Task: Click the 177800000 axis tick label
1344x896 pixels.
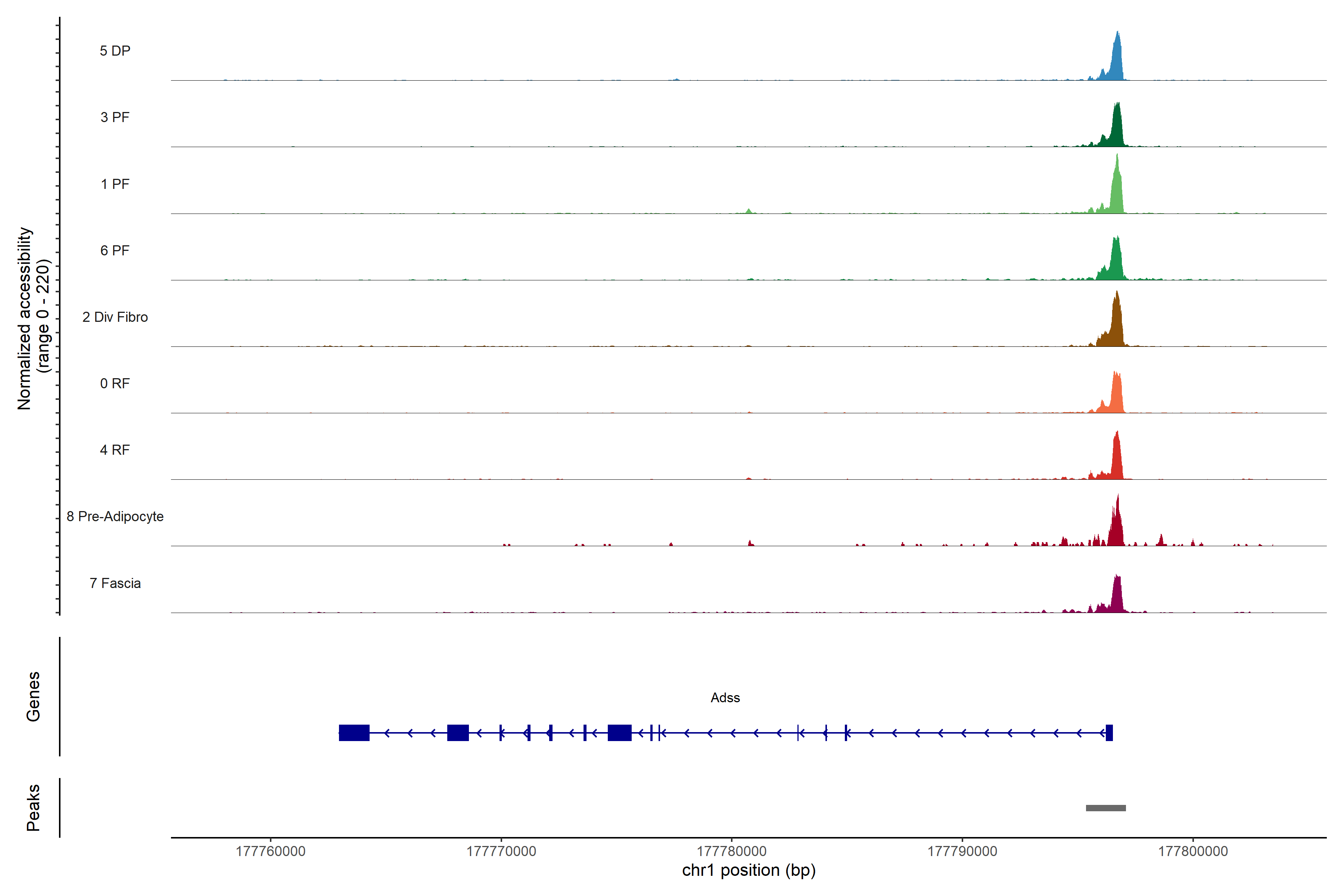Action: 1192,852
